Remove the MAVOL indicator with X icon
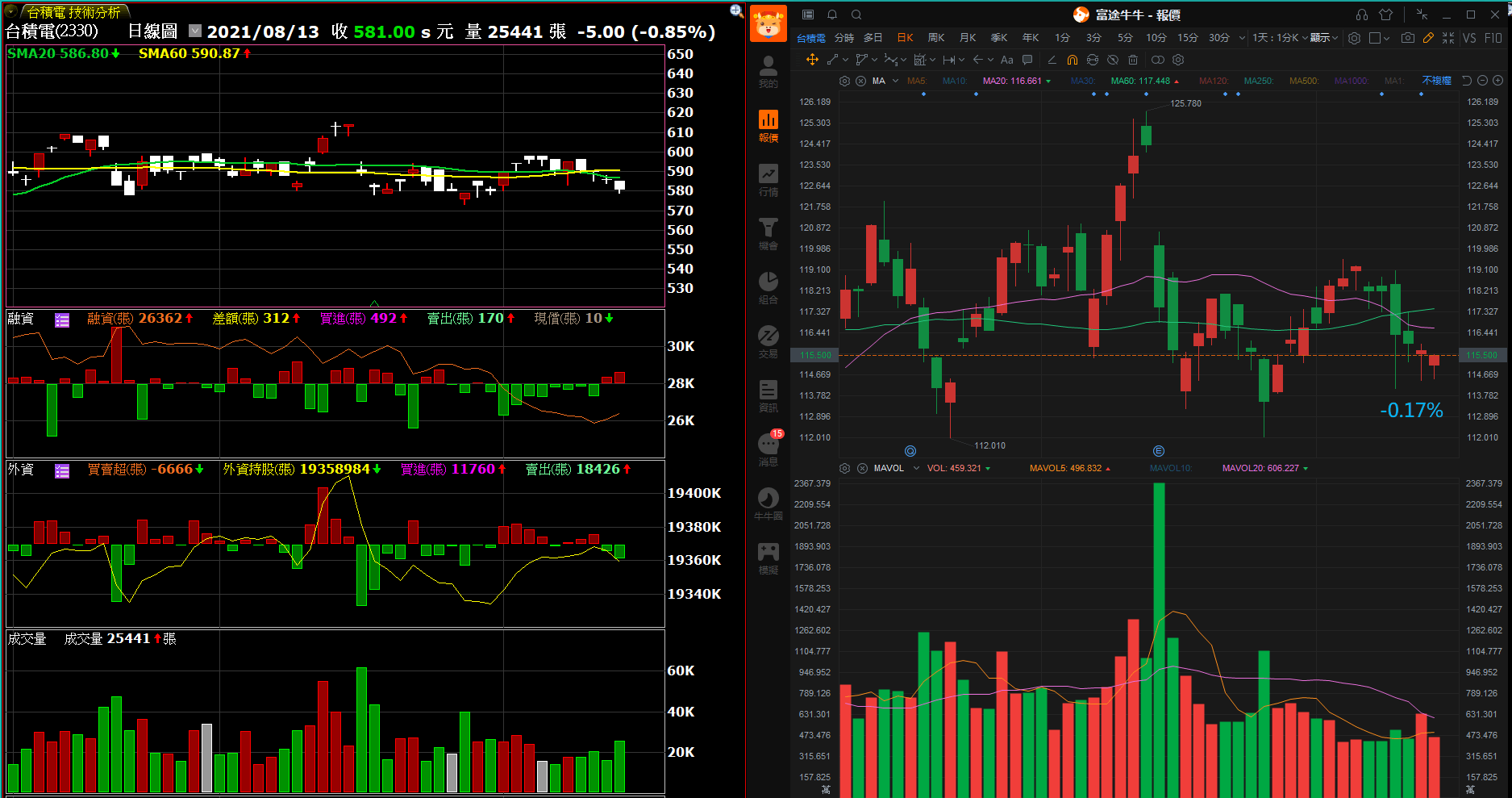 point(862,468)
